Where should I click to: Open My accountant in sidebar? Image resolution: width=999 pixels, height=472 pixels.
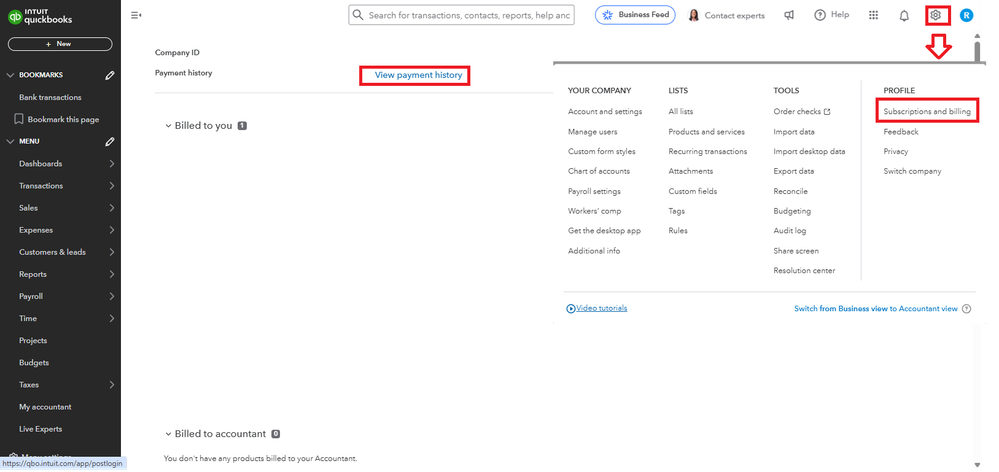[45, 407]
